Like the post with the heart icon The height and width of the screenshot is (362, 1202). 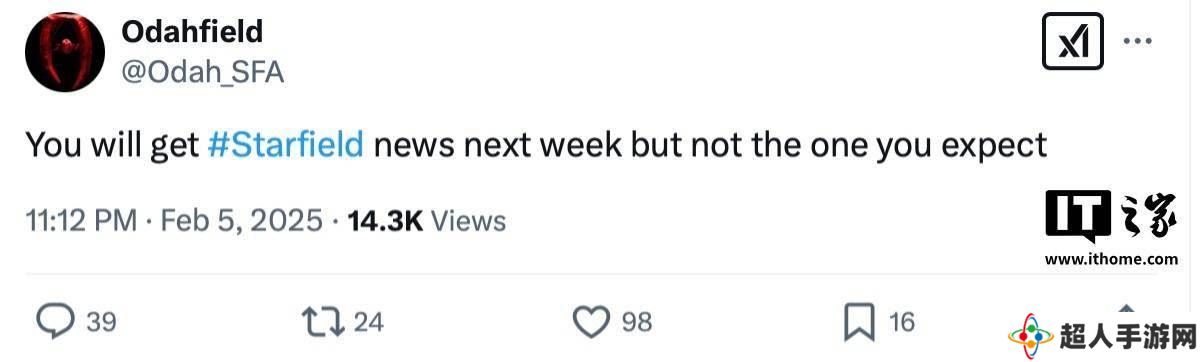coord(592,321)
